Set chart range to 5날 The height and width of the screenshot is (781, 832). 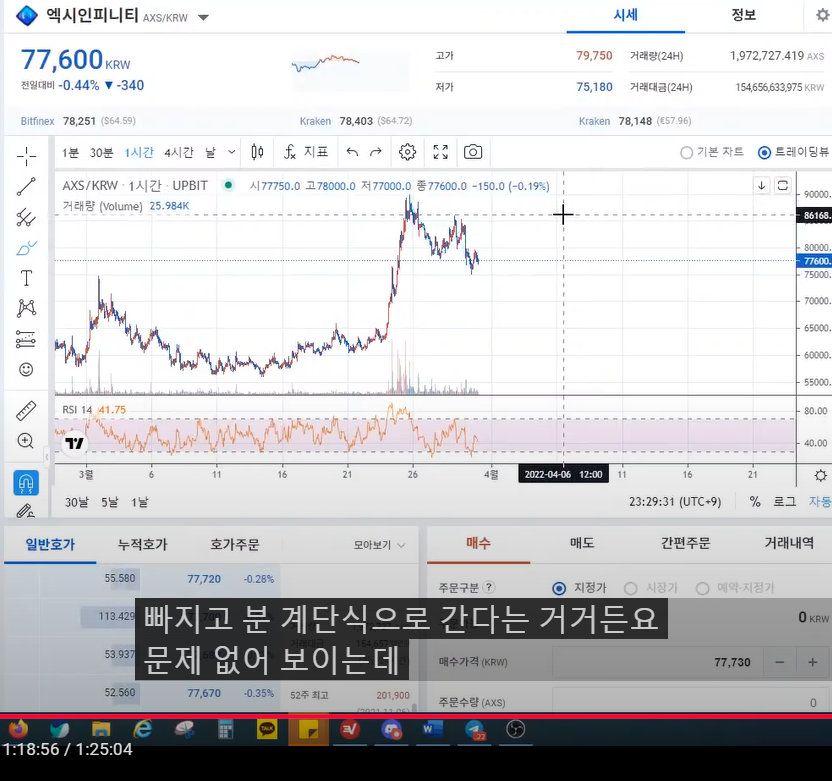(110, 502)
